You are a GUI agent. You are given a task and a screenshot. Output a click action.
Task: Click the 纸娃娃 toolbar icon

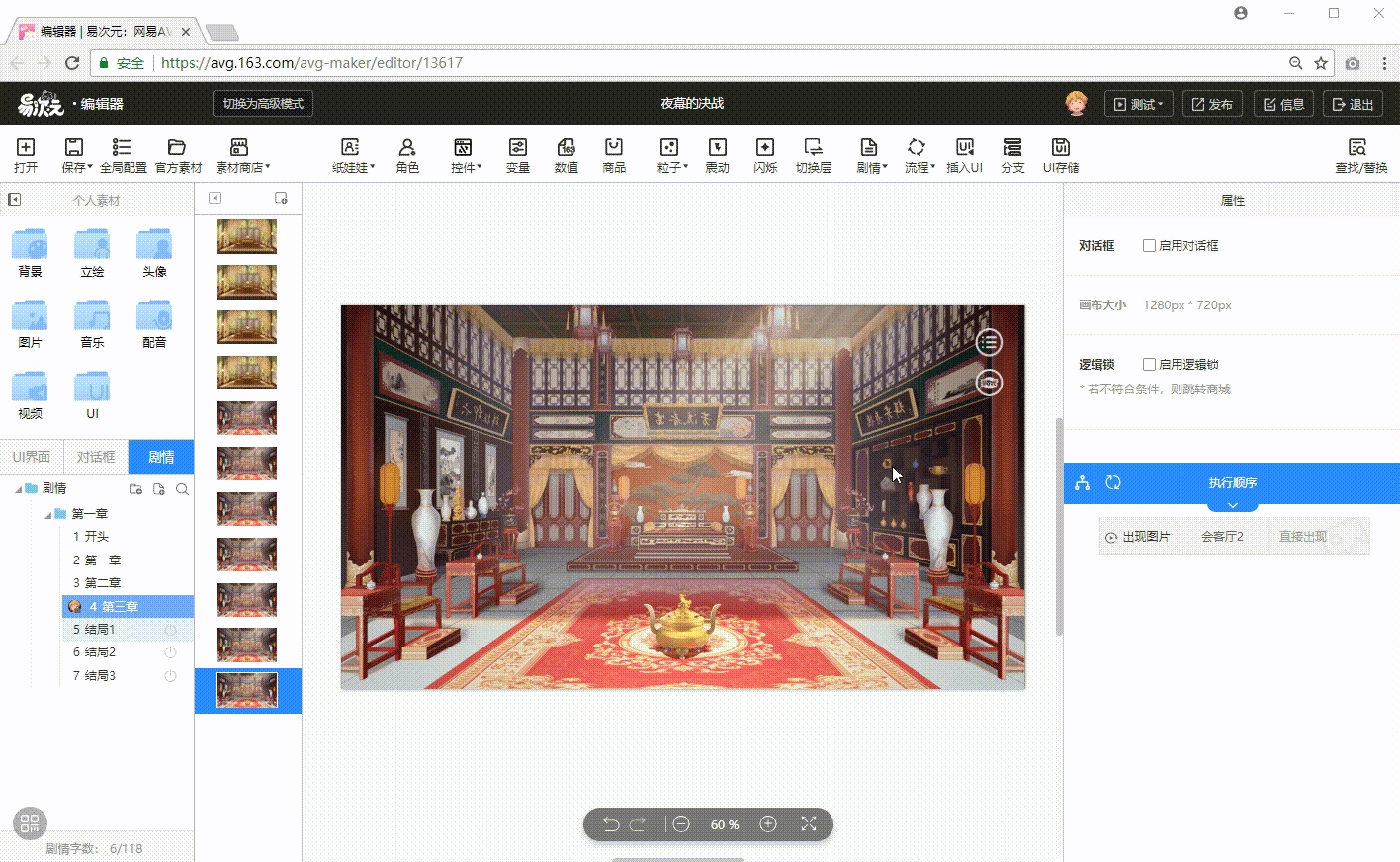pos(350,155)
